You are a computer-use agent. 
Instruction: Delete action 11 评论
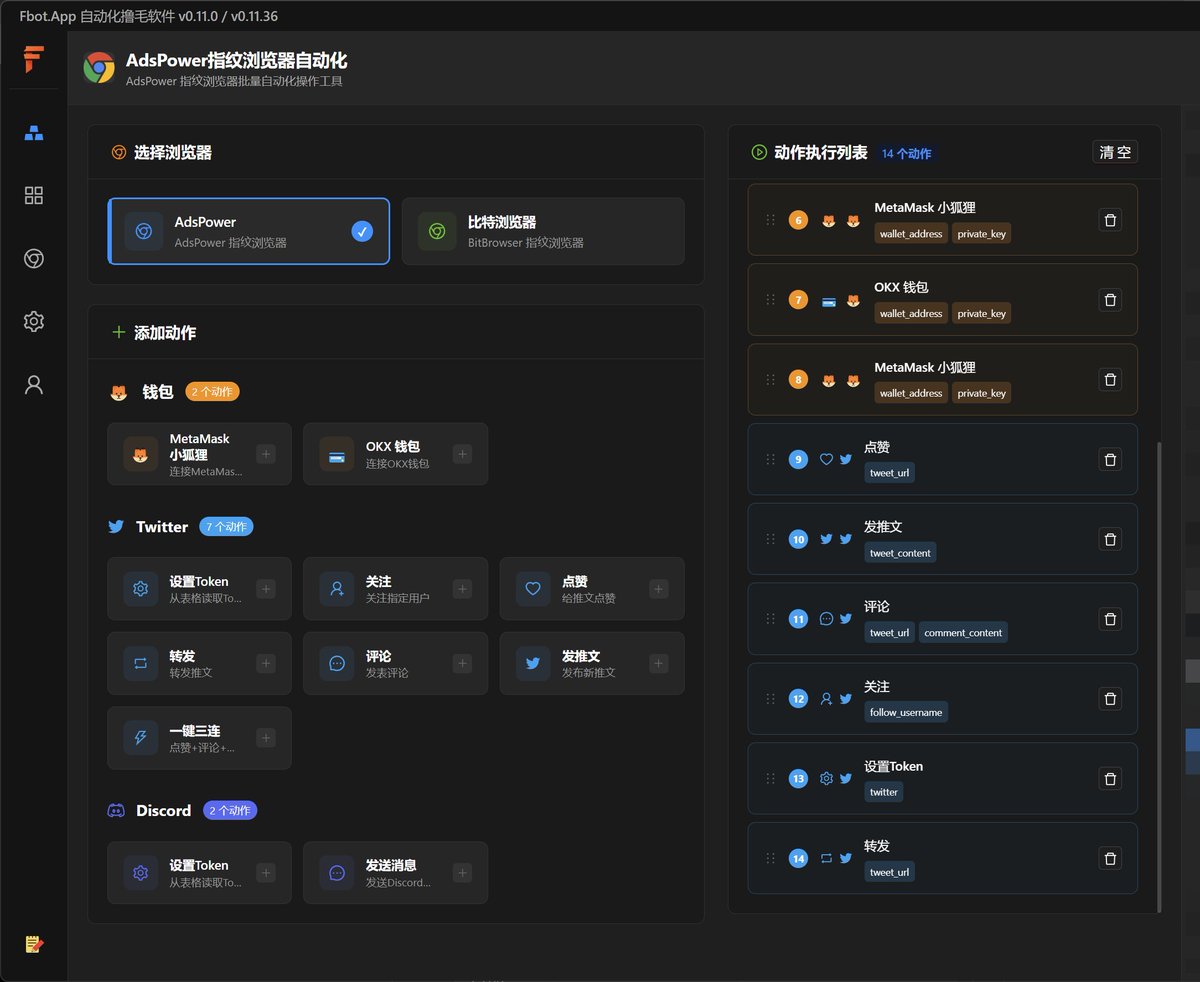click(1110, 619)
